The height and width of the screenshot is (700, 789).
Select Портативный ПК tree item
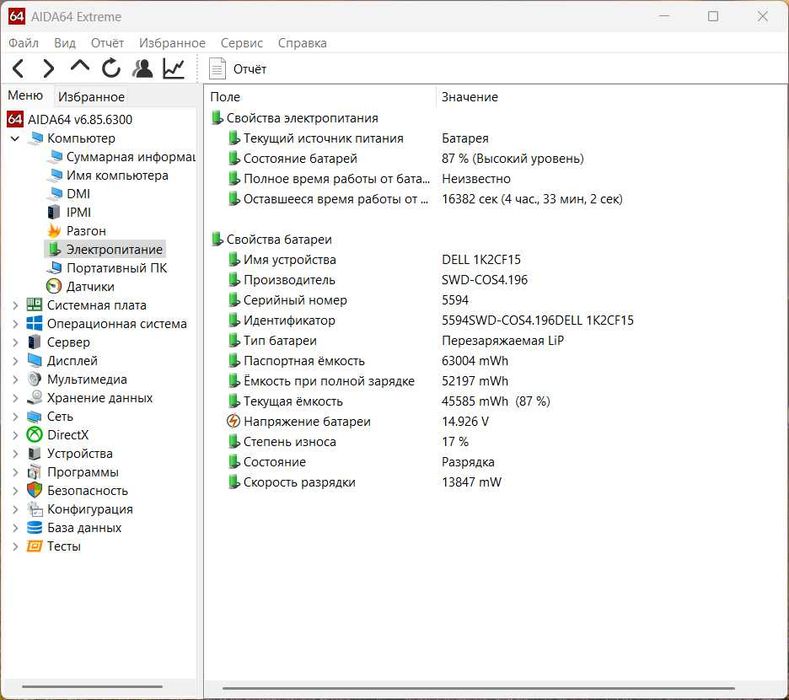pos(107,268)
